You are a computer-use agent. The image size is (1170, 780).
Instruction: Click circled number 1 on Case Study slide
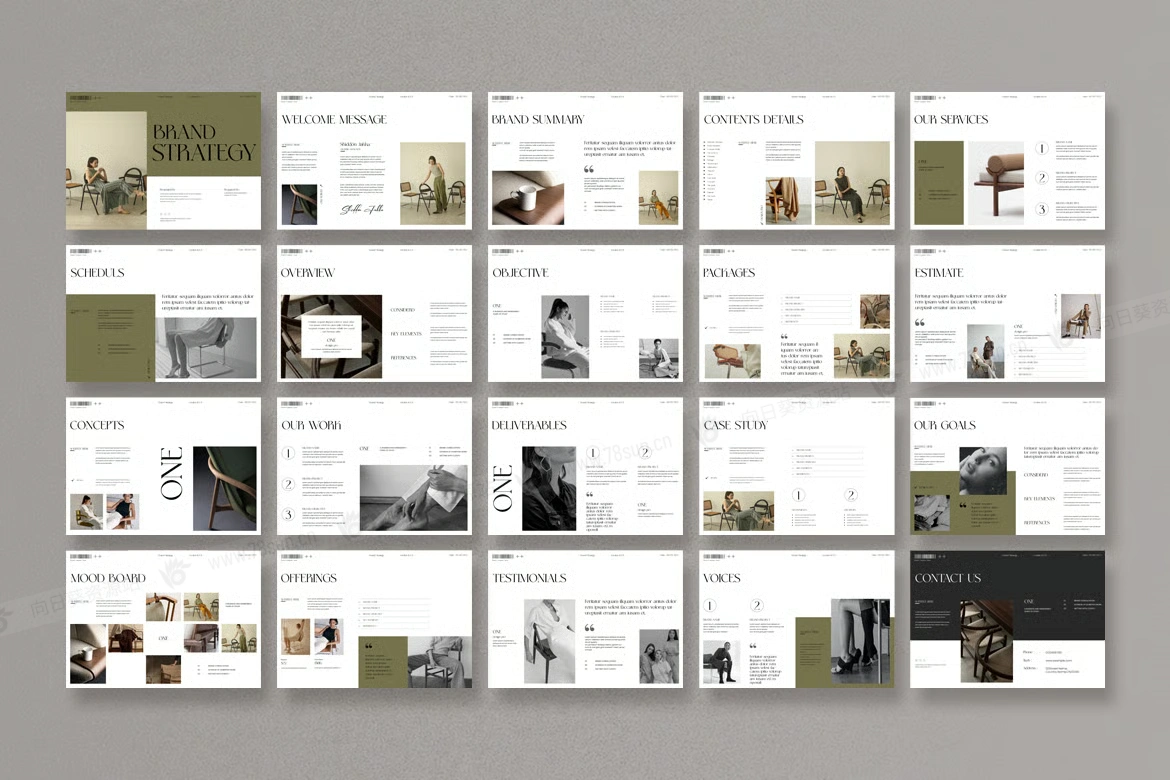[798, 495]
